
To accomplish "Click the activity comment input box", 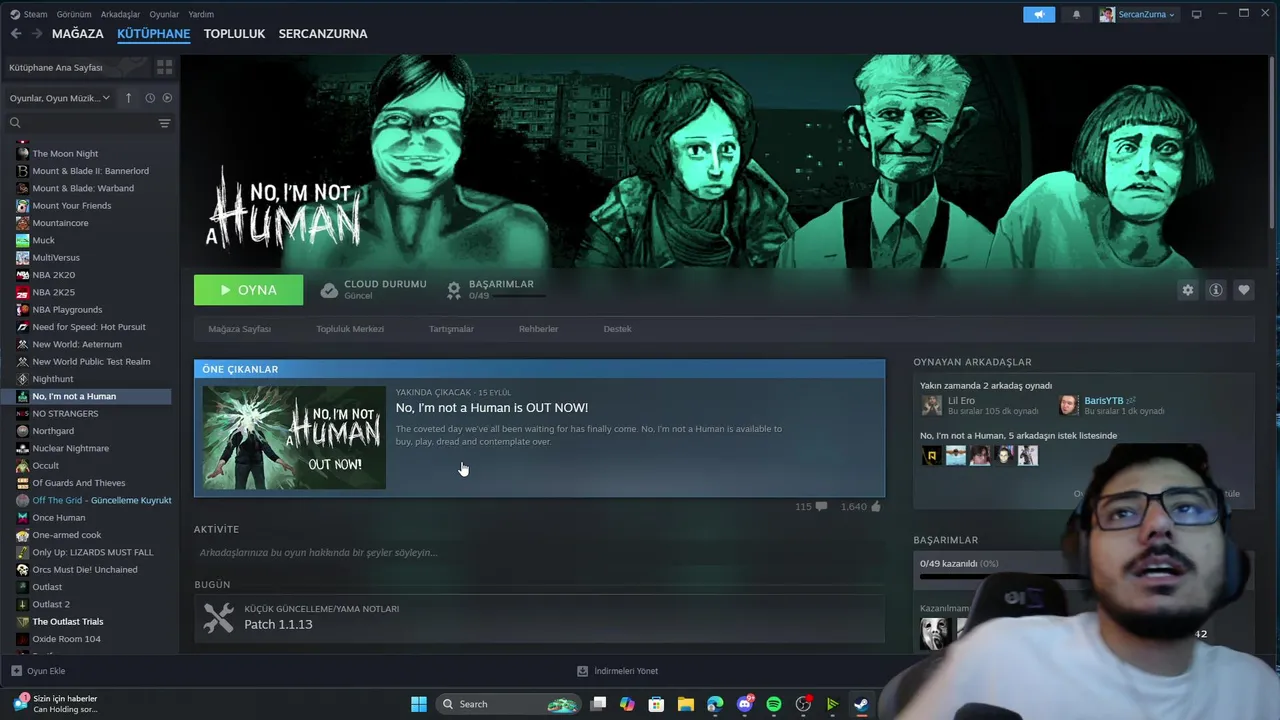I will tap(539, 553).
